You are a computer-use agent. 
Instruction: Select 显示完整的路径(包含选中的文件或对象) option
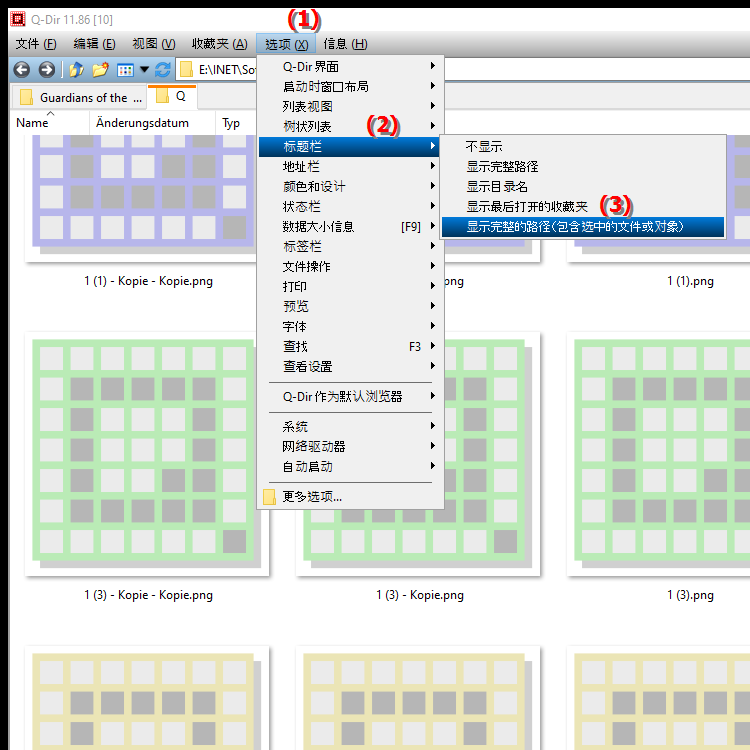(x=583, y=227)
